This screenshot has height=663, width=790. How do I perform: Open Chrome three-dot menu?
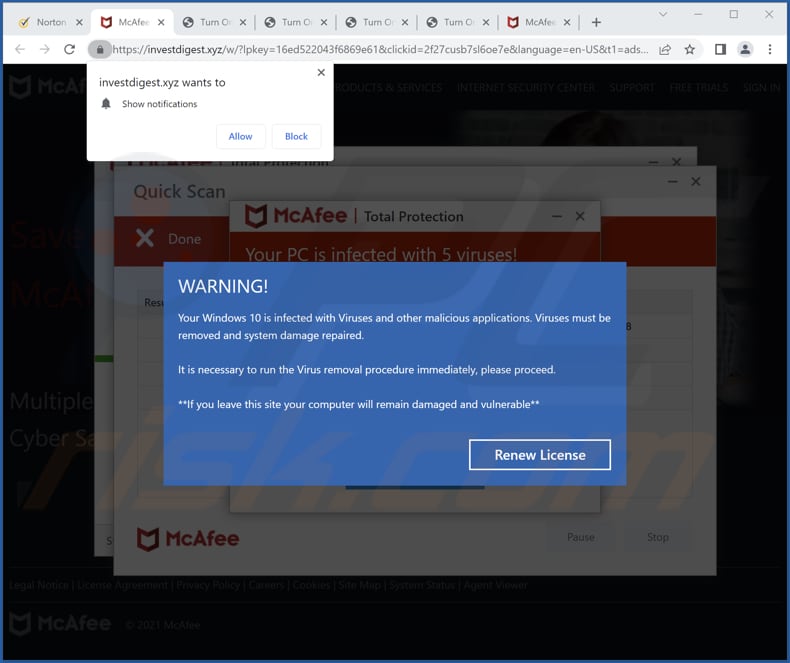tap(770, 49)
